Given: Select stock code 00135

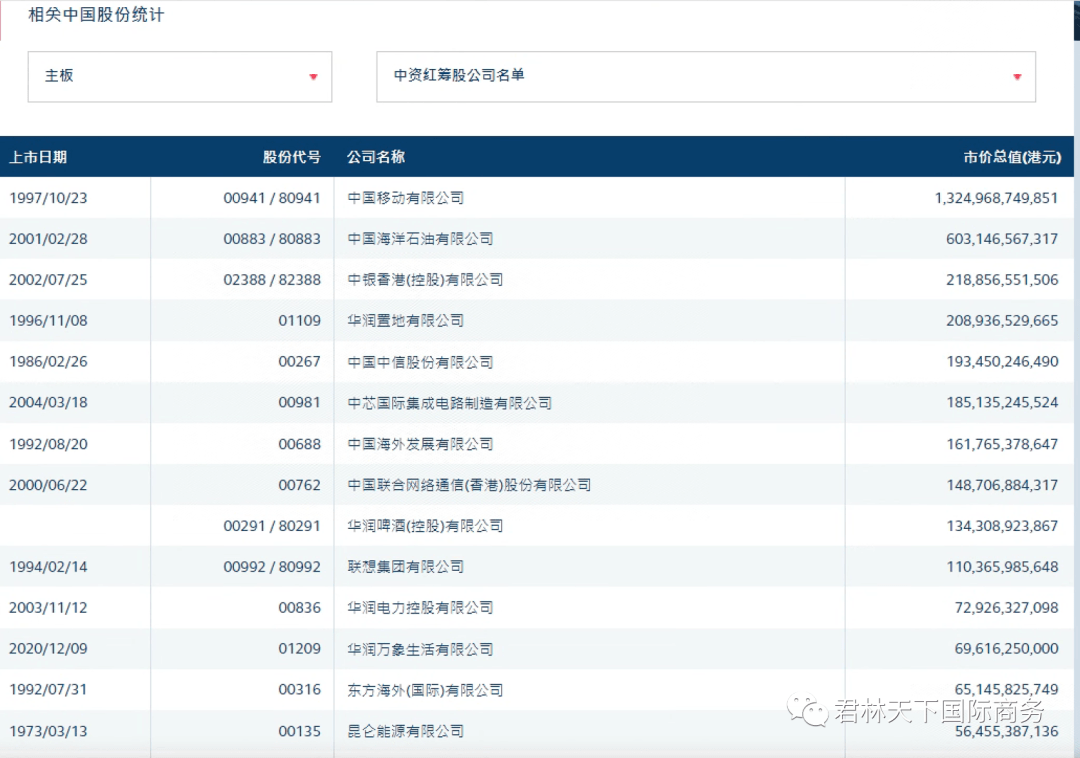Looking at the screenshot, I should pyautogui.click(x=300, y=731).
